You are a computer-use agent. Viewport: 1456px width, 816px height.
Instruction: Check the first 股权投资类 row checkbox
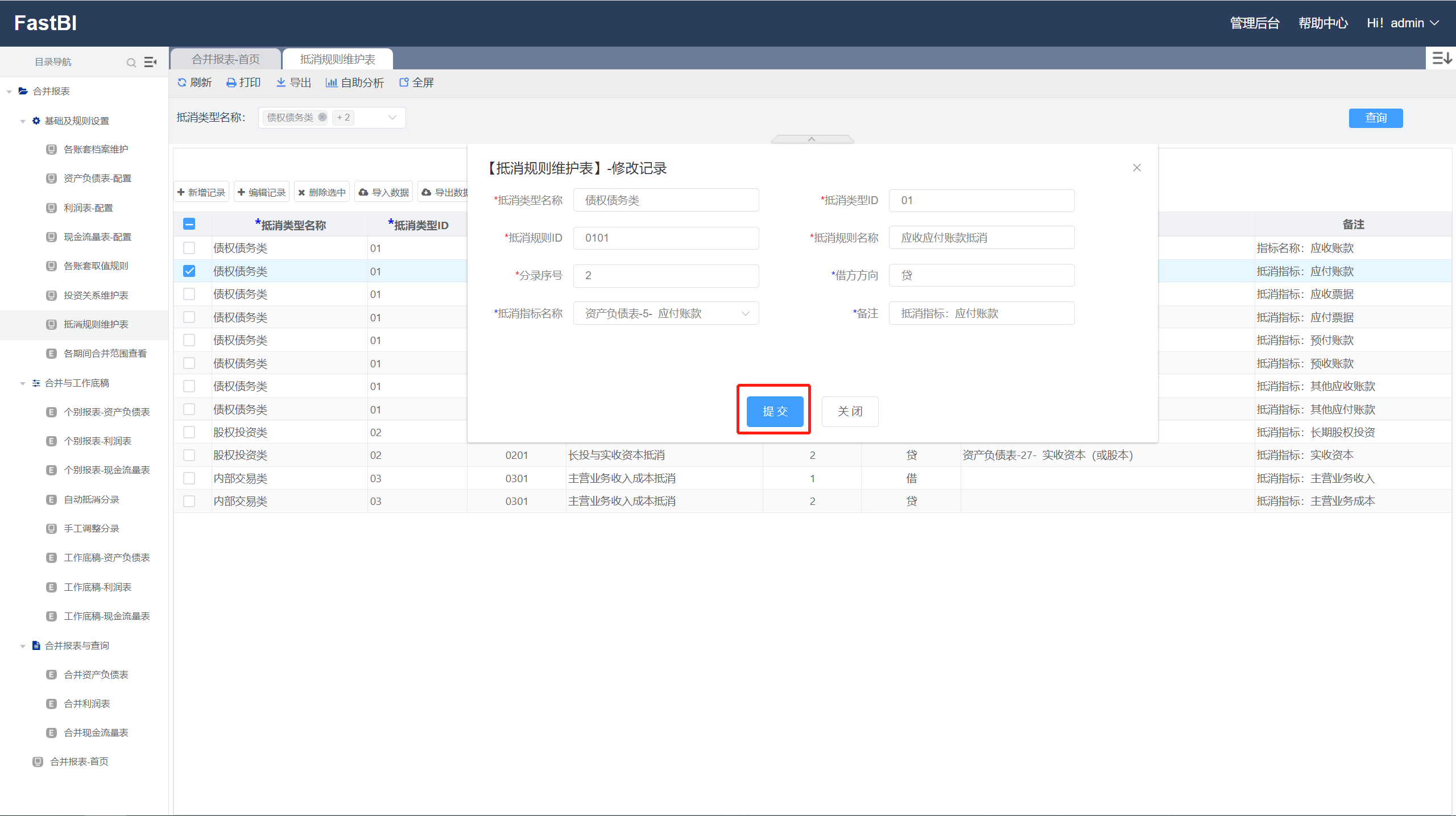click(189, 432)
